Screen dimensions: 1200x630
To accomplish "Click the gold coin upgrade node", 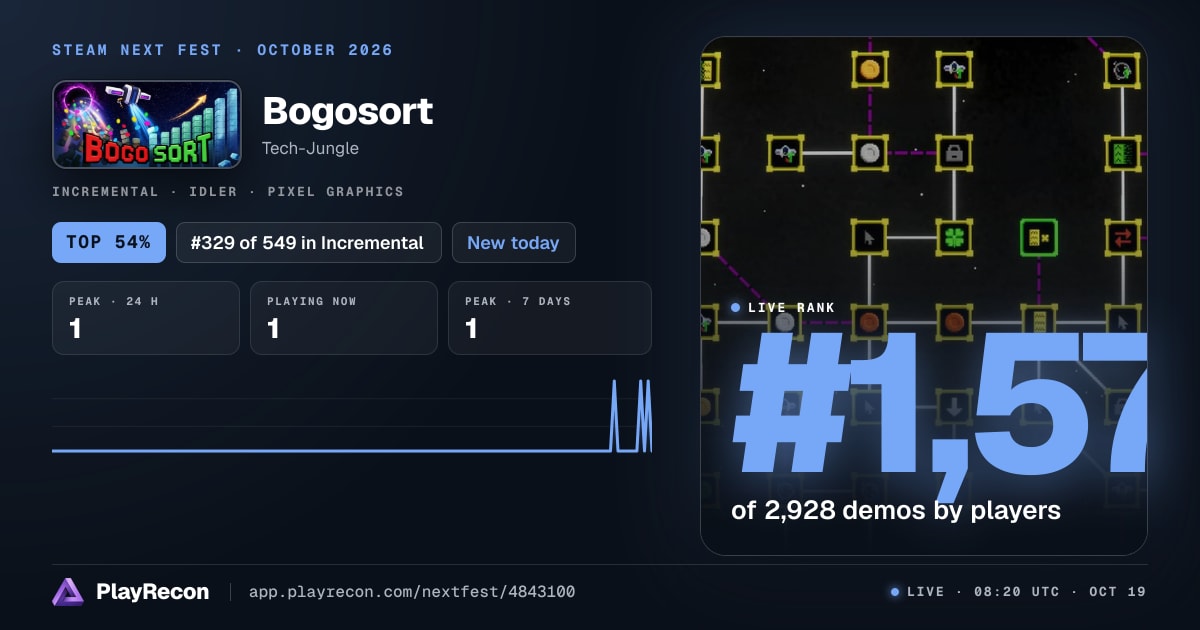I will (x=870, y=69).
